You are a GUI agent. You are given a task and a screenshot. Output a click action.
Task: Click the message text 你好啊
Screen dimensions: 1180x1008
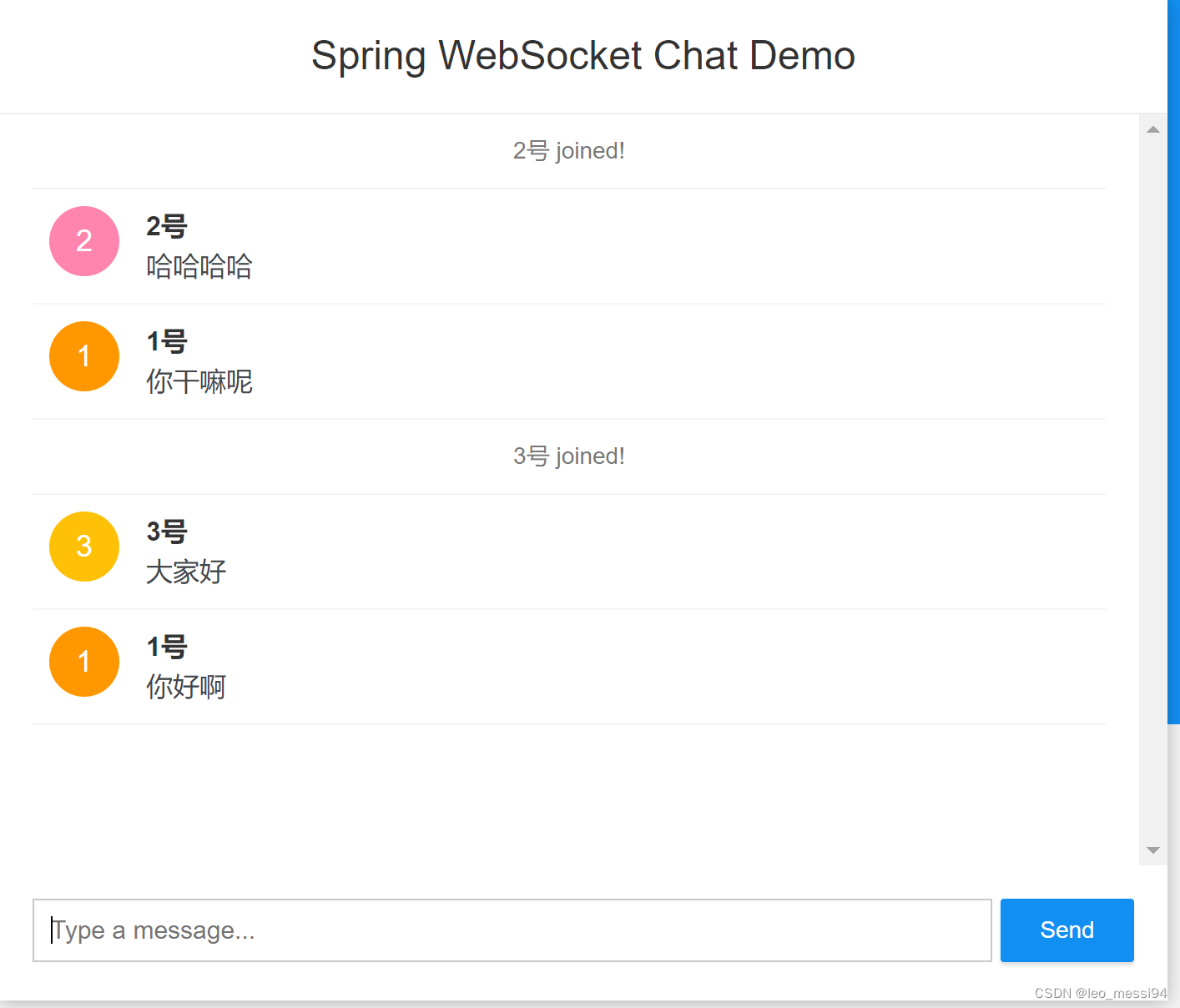click(186, 687)
